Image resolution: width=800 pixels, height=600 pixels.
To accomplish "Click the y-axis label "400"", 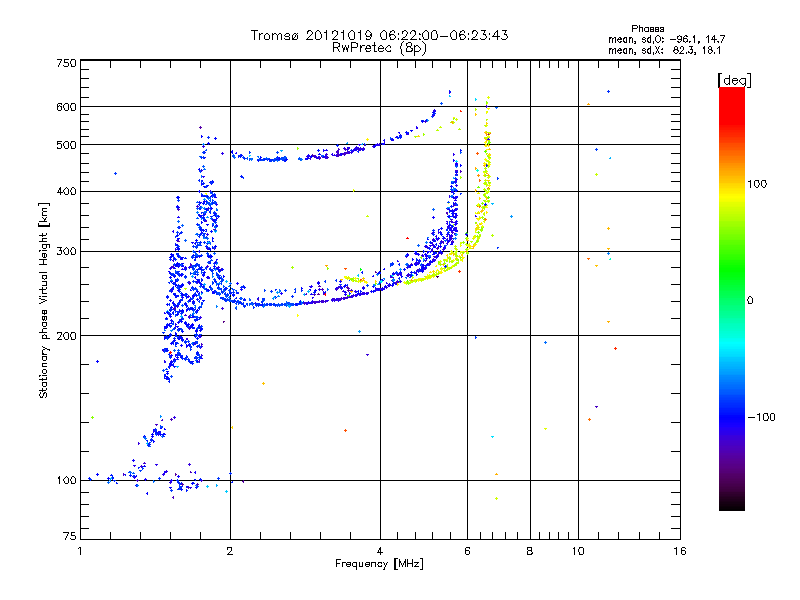I will [x=66, y=192].
